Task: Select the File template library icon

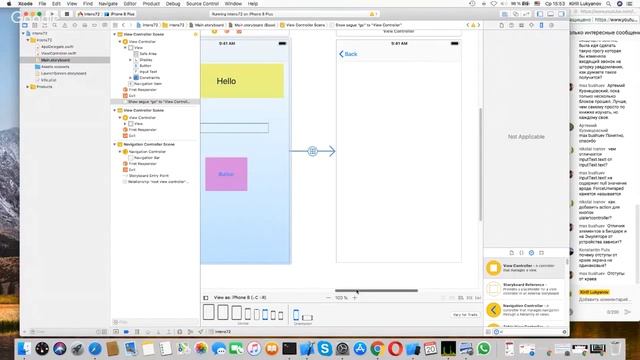Action: (x=511, y=253)
